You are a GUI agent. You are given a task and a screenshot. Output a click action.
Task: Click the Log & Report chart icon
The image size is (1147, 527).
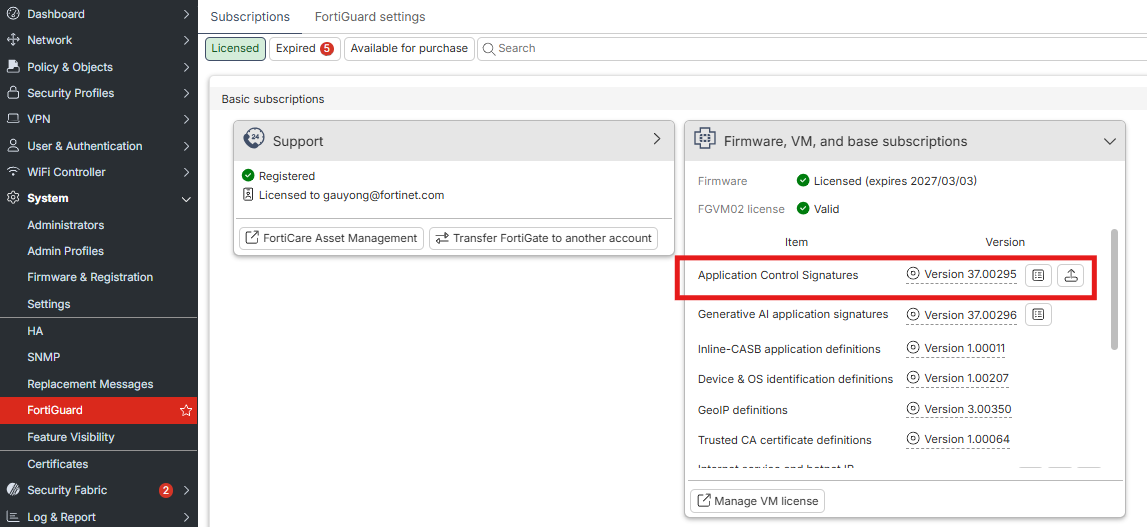click(12, 517)
